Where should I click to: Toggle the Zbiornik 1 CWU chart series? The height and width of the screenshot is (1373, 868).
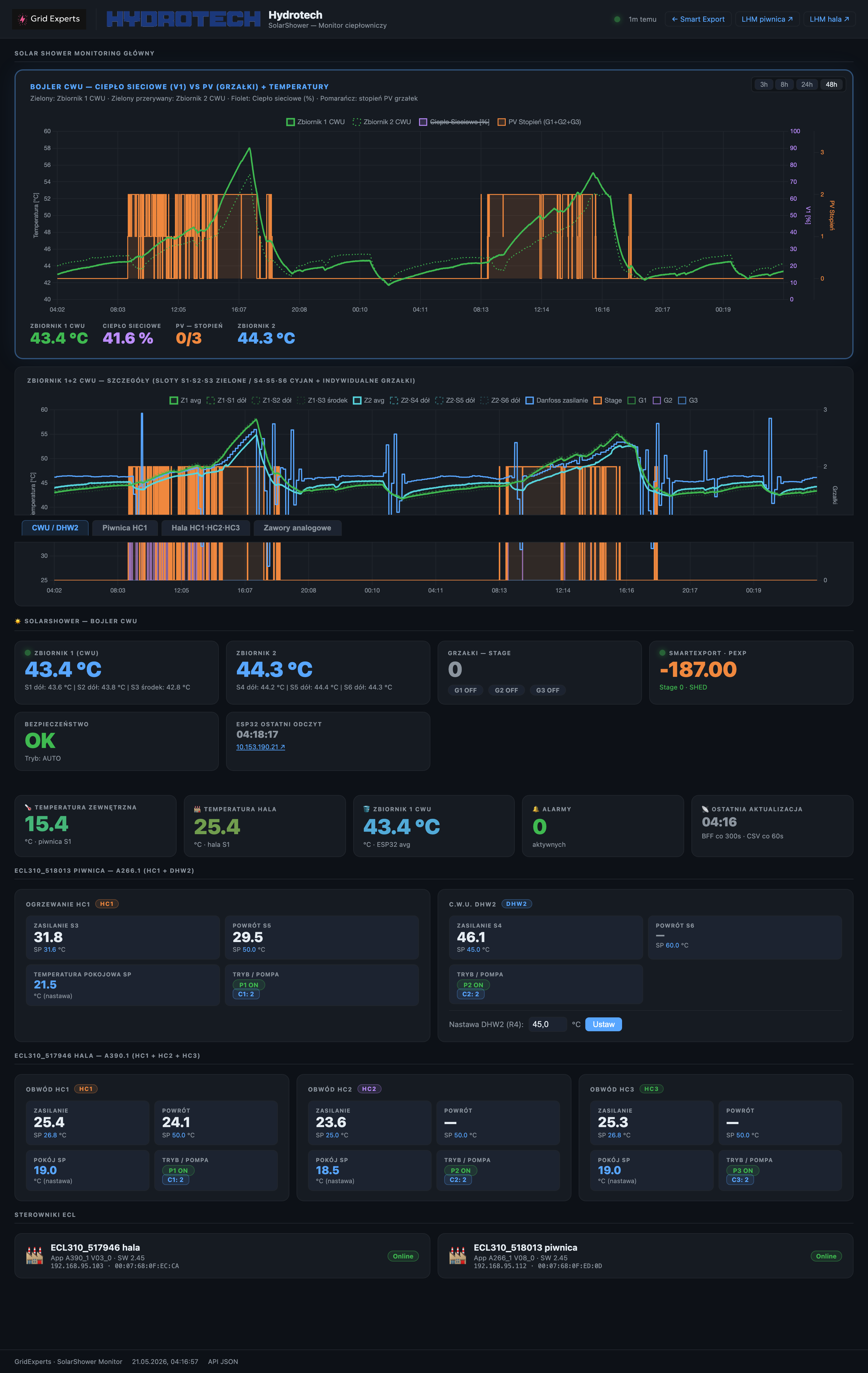[315, 122]
